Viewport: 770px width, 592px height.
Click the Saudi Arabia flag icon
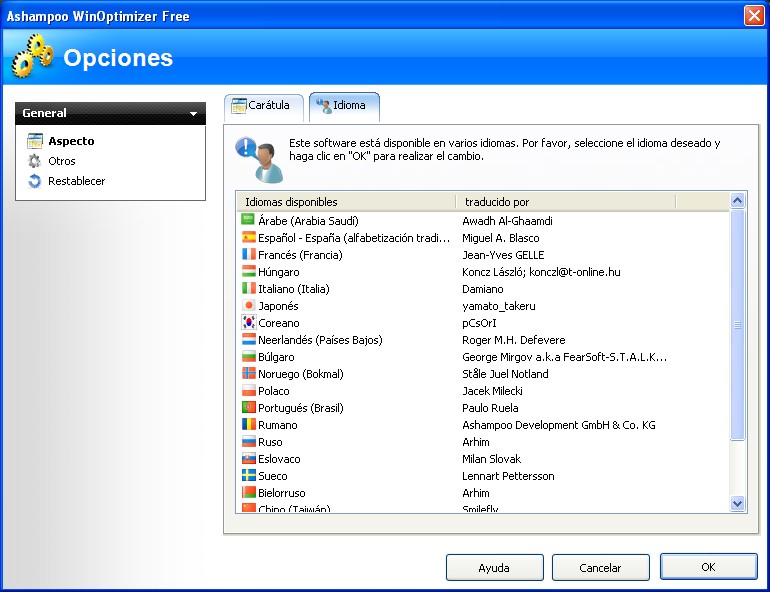[x=248, y=220]
